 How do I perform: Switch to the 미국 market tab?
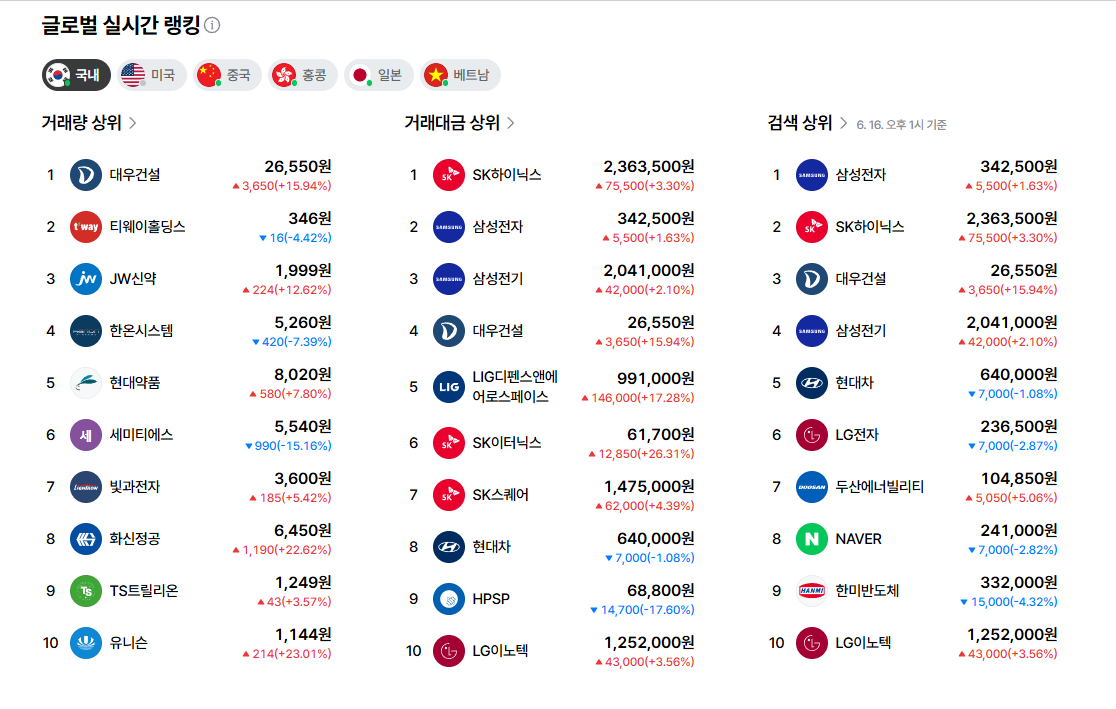click(x=152, y=75)
